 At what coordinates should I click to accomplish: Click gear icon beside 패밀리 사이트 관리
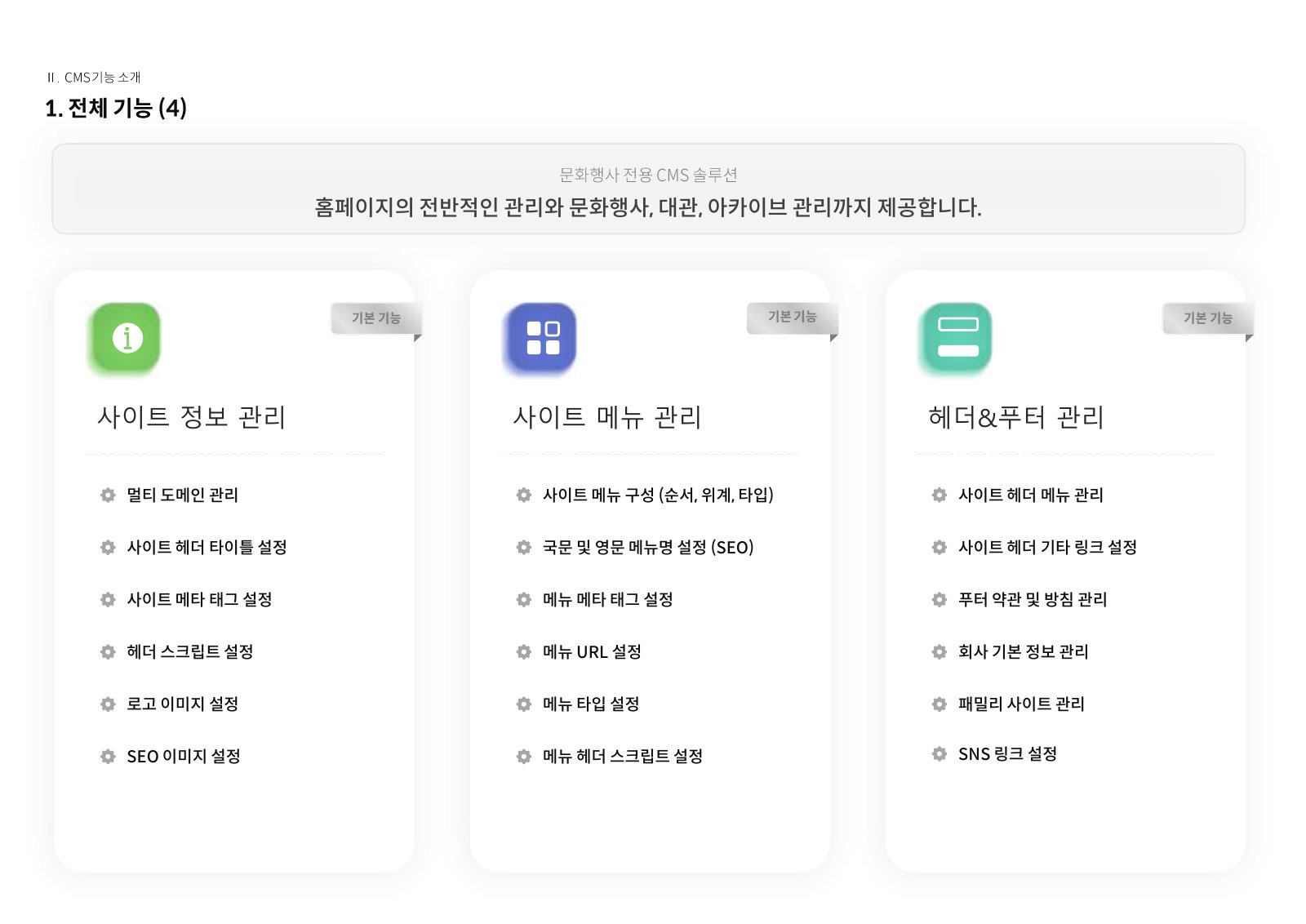(940, 704)
